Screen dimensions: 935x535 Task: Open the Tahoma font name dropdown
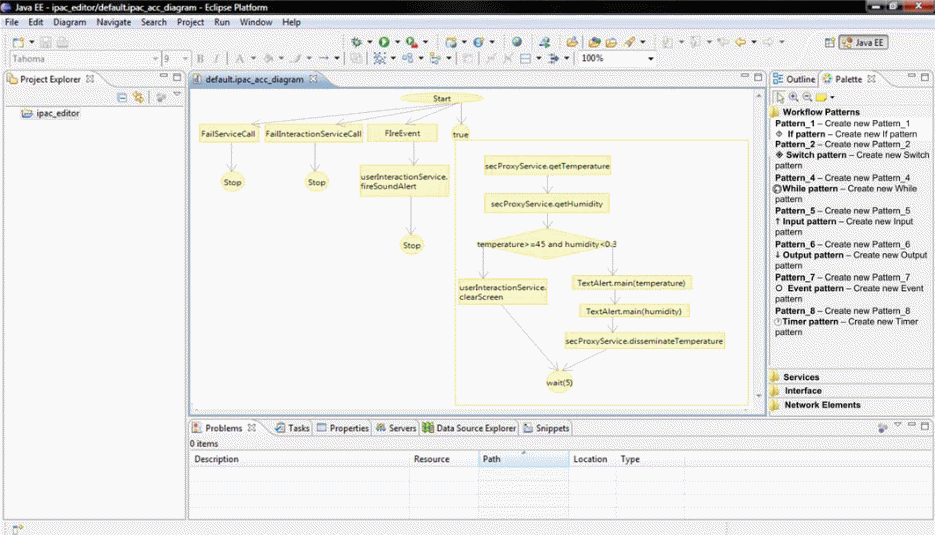pyautogui.click(x=155, y=58)
